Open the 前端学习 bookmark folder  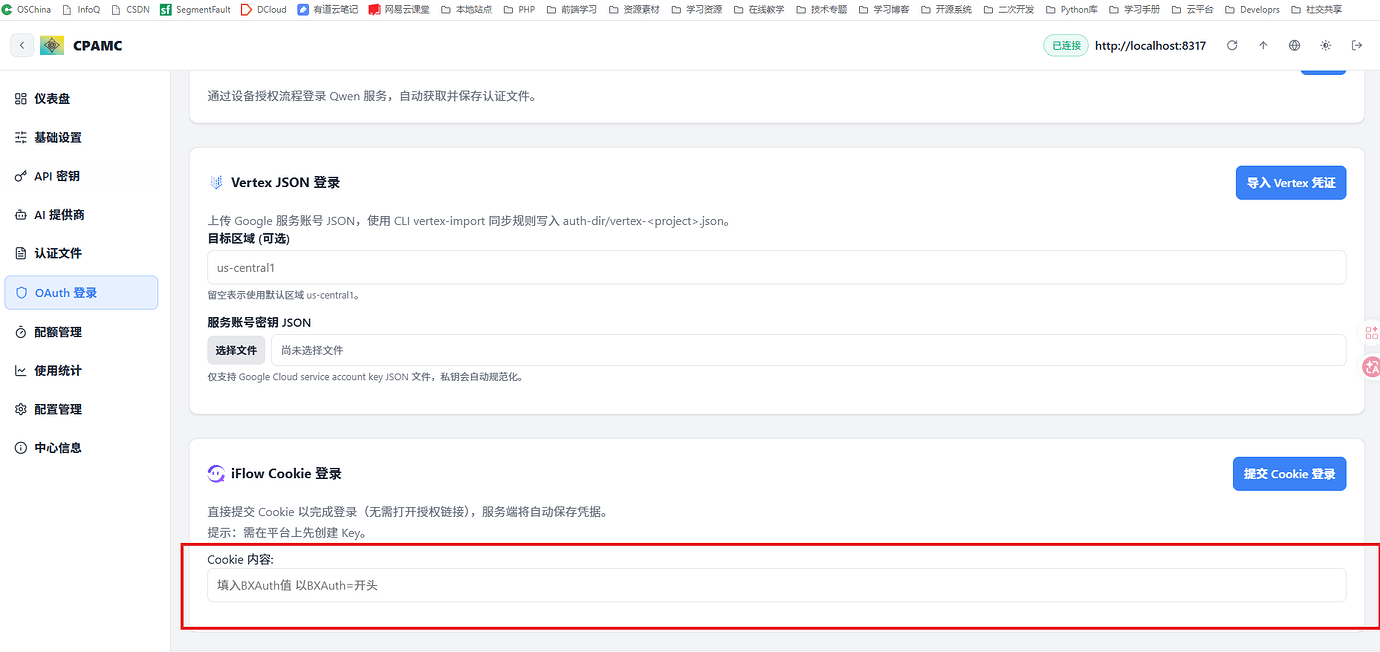[x=571, y=9]
